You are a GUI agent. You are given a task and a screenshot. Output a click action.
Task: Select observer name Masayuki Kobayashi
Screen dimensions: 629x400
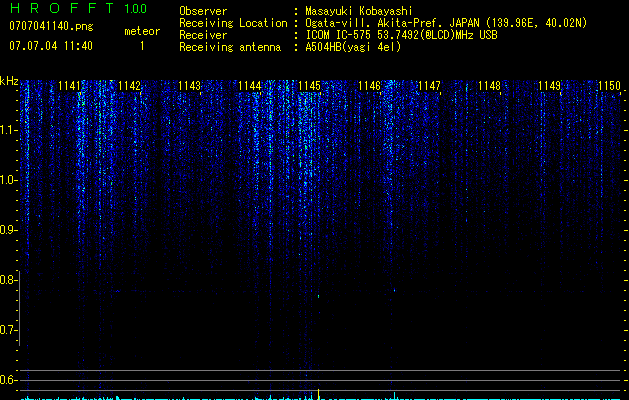click(359, 12)
